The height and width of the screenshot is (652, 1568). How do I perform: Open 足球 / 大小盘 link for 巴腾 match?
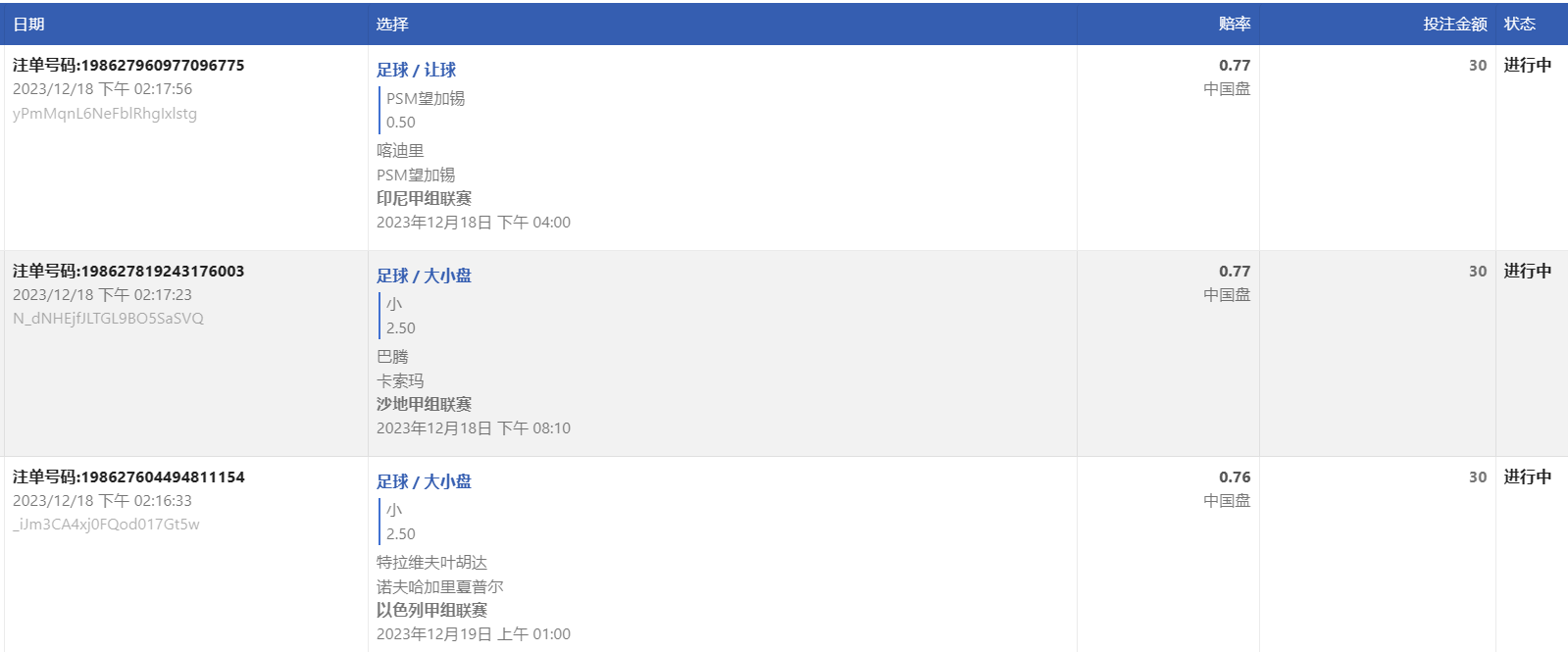pyautogui.click(x=424, y=276)
